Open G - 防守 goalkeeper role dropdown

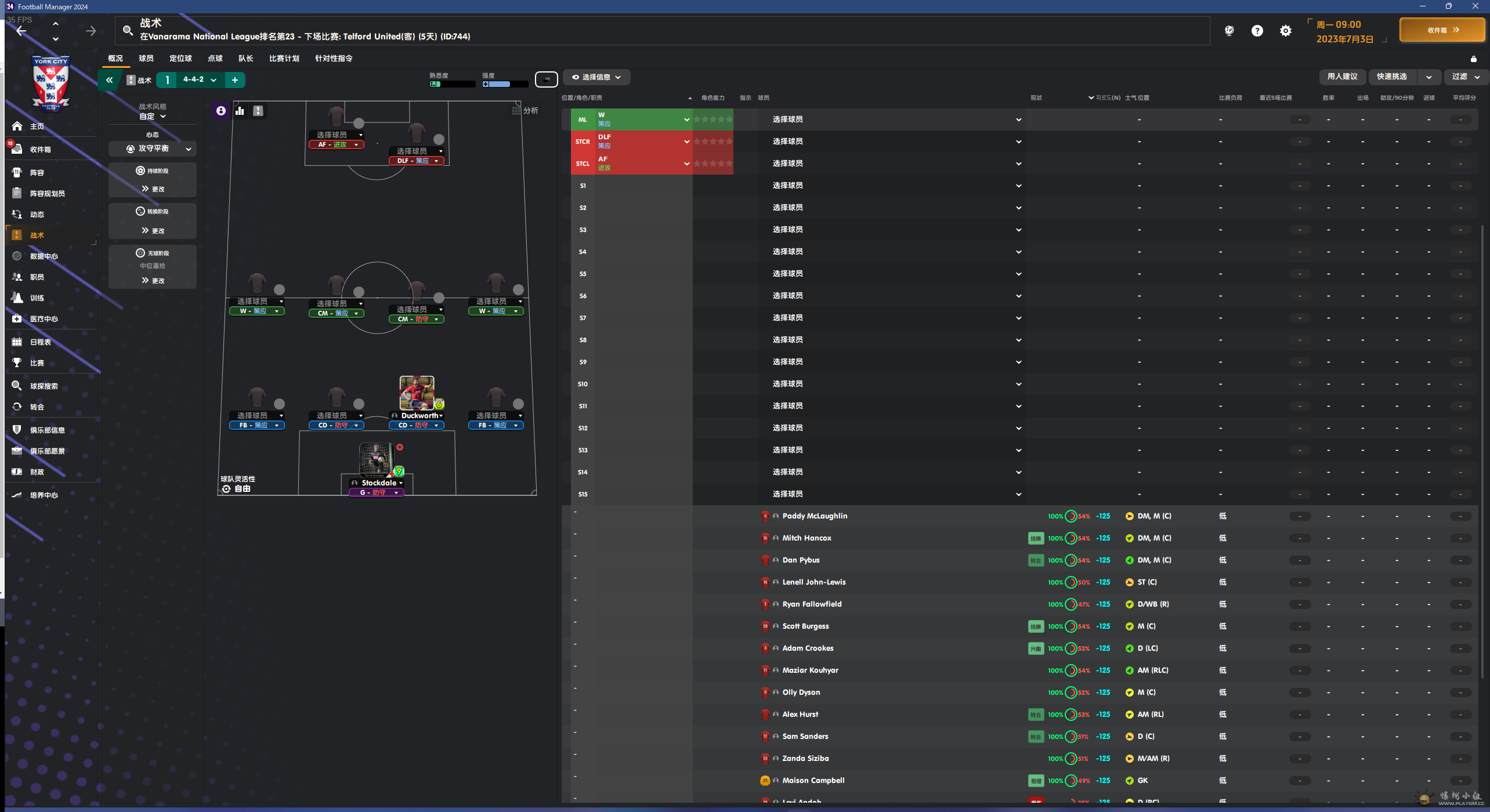(x=376, y=493)
